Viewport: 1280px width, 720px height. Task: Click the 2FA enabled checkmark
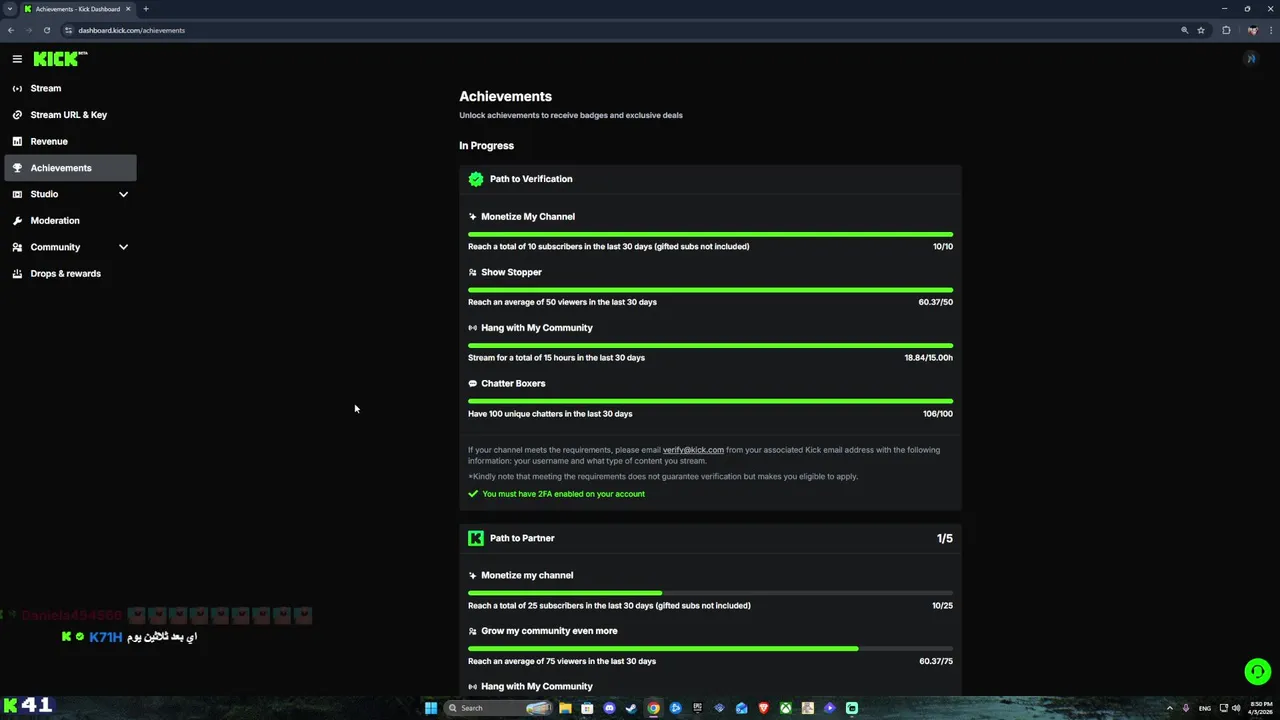[x=473, y=494]
